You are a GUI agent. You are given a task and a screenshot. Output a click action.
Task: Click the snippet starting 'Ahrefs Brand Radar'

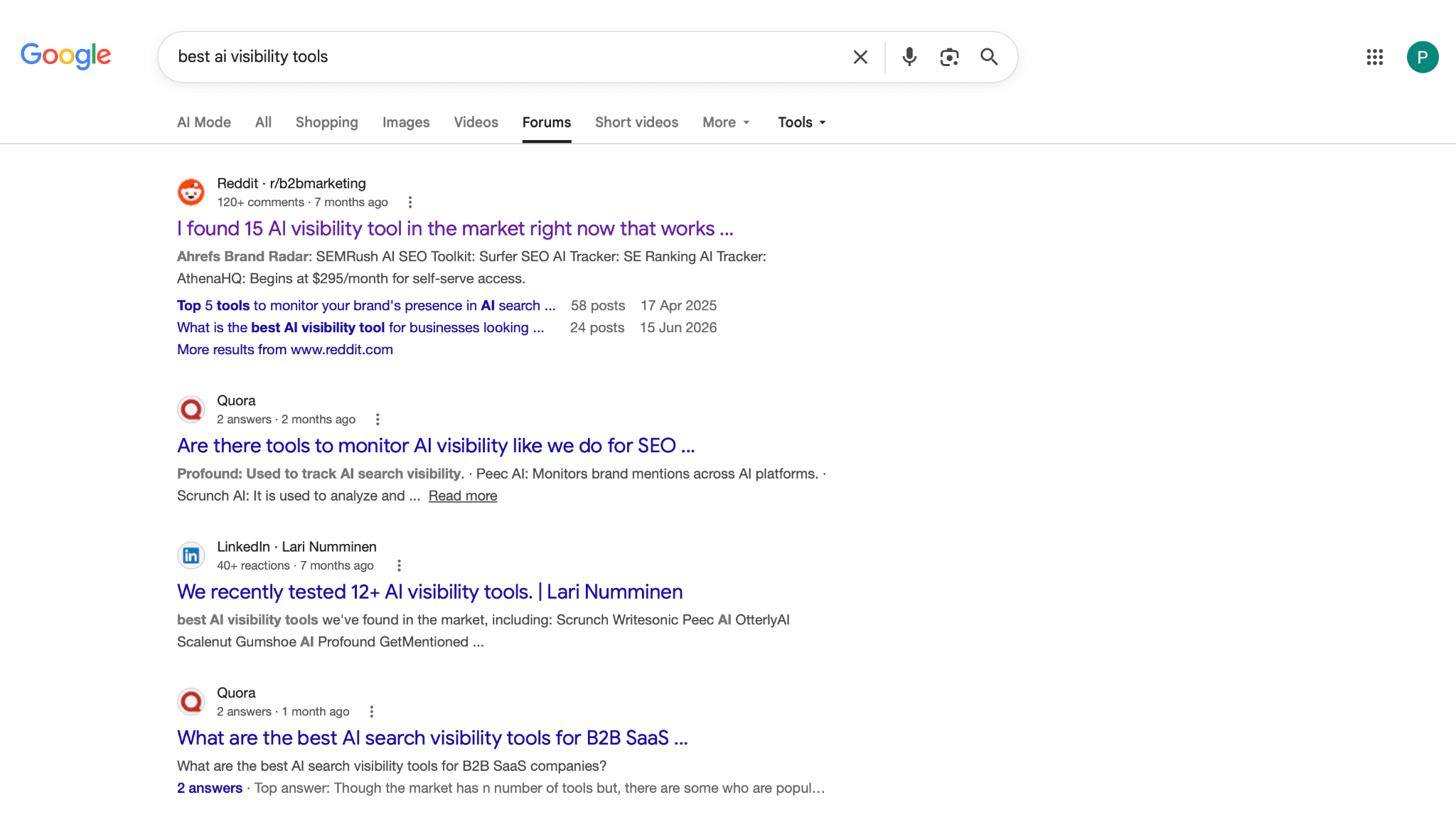[471, 267]
